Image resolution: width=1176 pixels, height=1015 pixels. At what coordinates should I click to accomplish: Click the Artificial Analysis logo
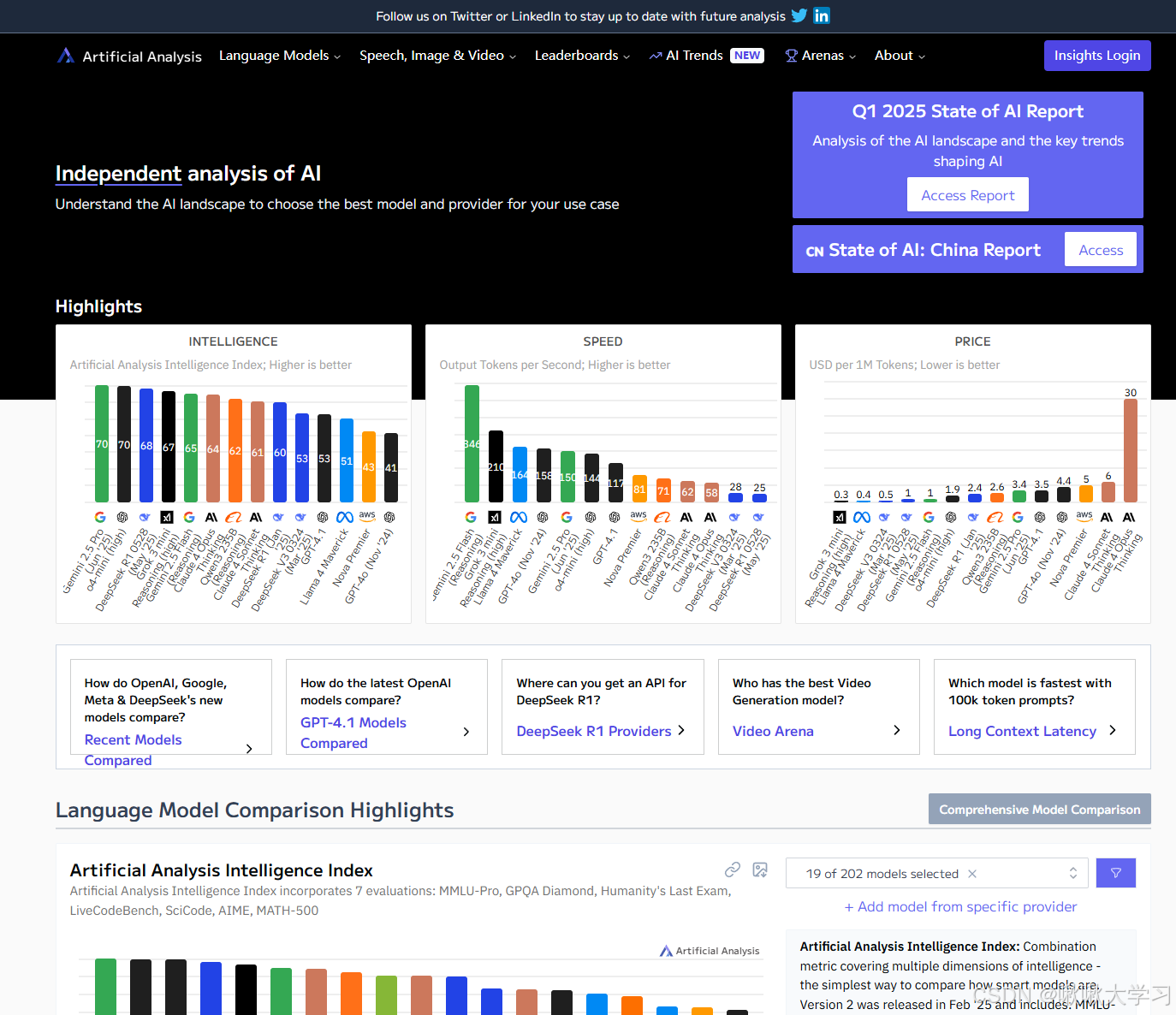(x=129, y=56)
